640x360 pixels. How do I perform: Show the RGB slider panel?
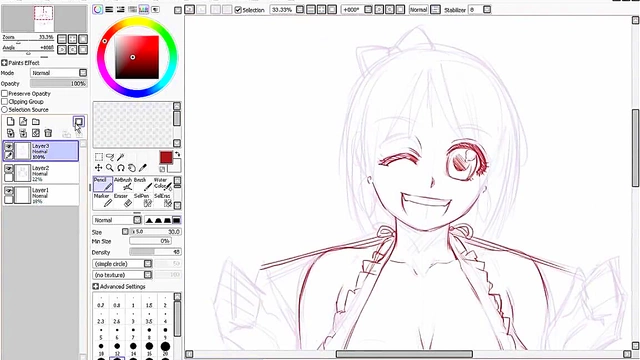tap(109, 9)
